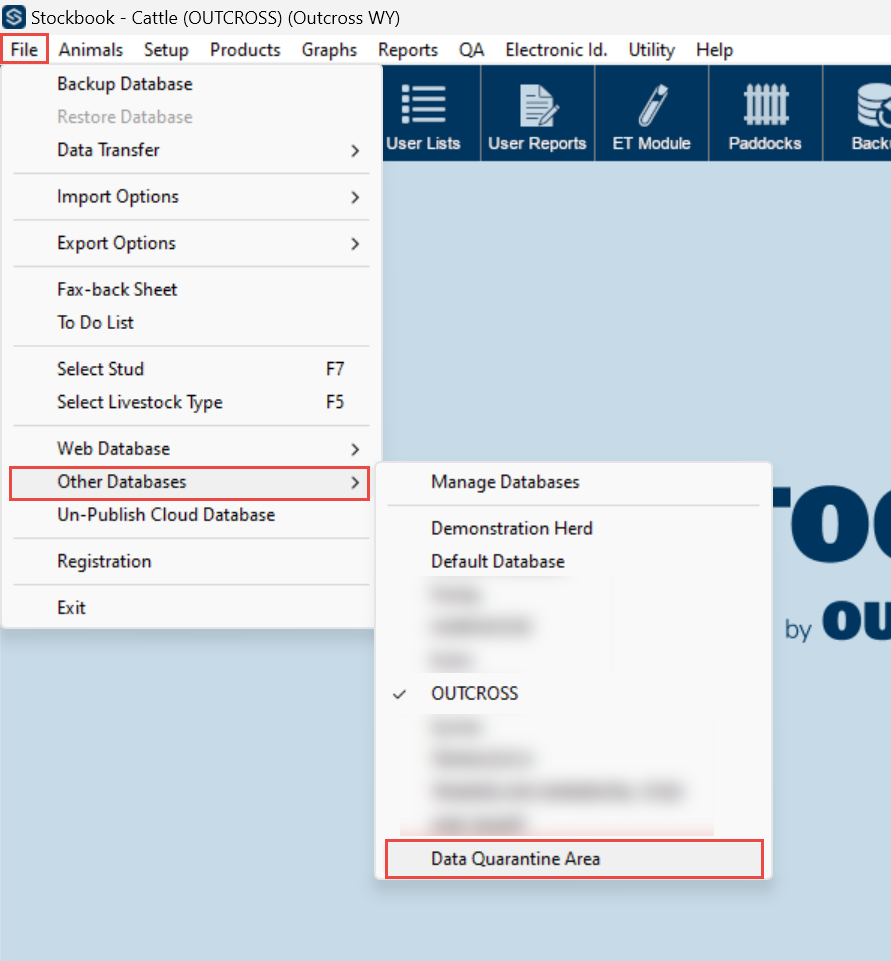Screen dimensions: 891x961
Task: Select the checked OUTCROSS database entry
Action: [x=474, y=693]
